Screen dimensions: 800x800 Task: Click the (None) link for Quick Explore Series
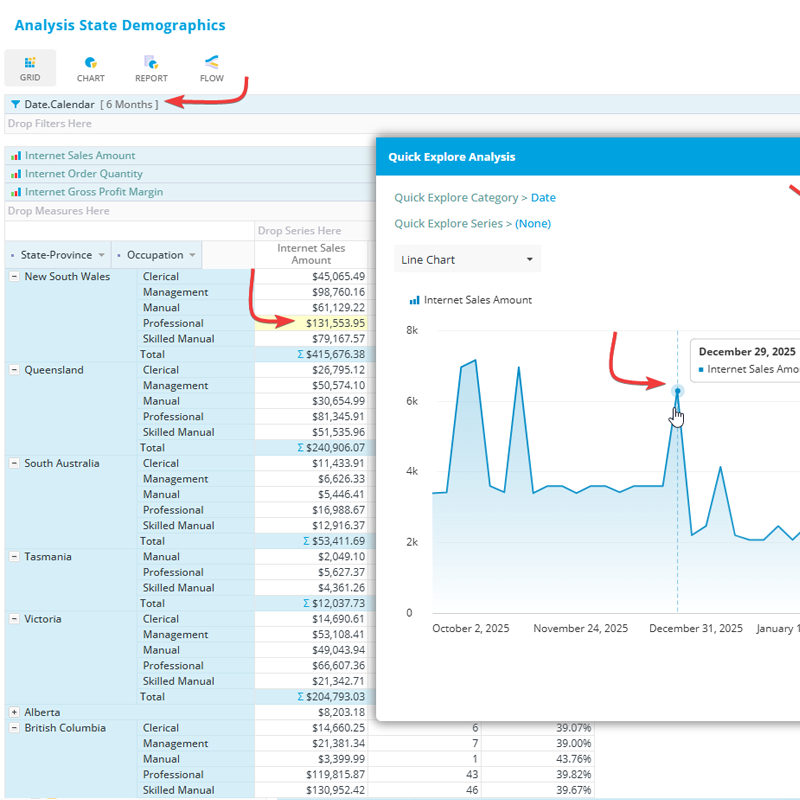coord(532,224)
